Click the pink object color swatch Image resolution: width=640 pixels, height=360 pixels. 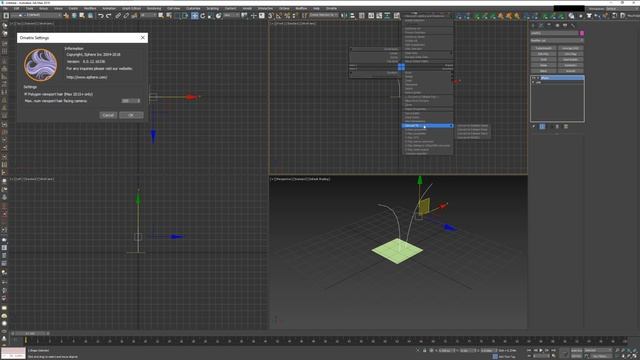point(582,33)
